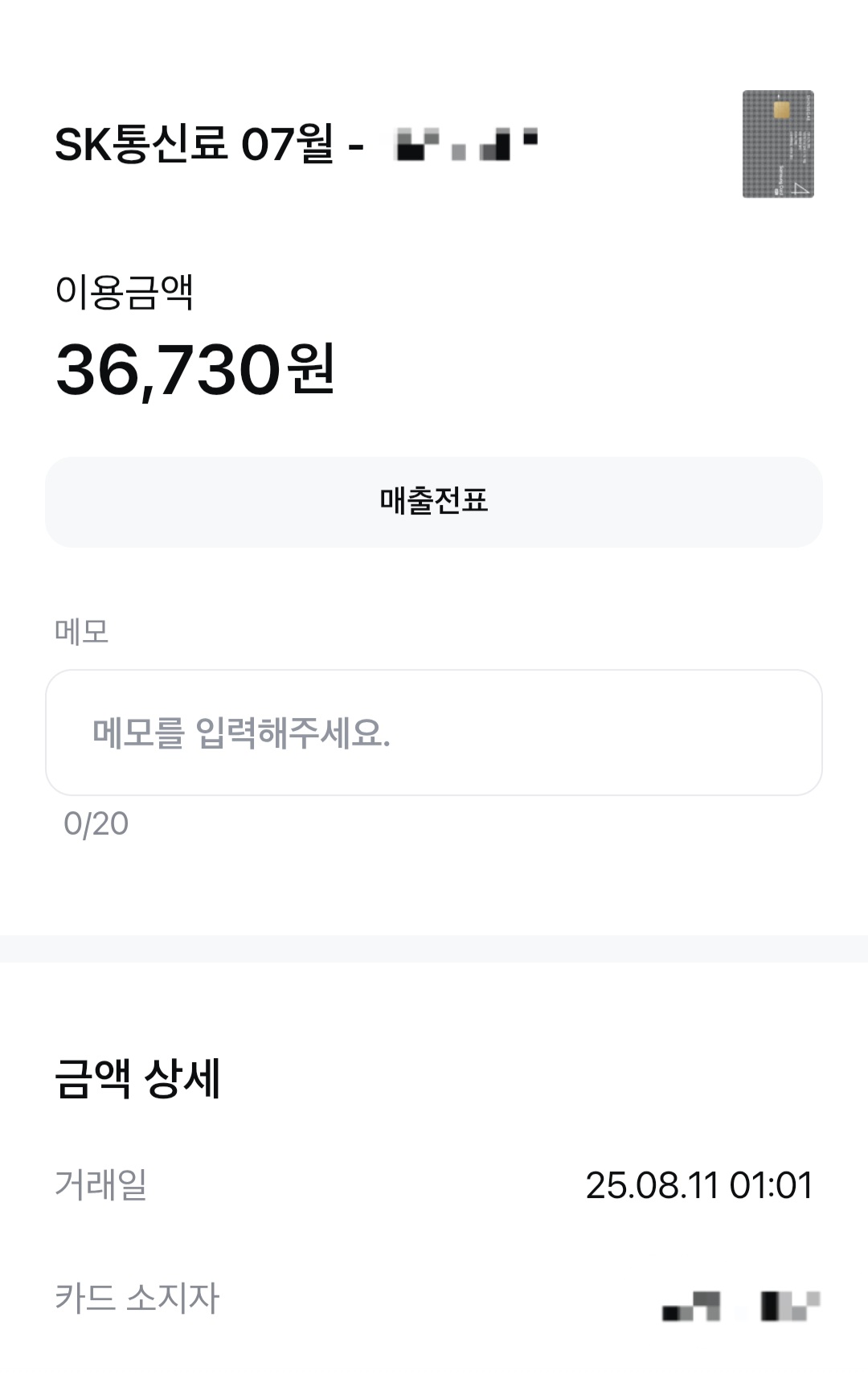Click the gray section divider bar

[x=434, y=949]
